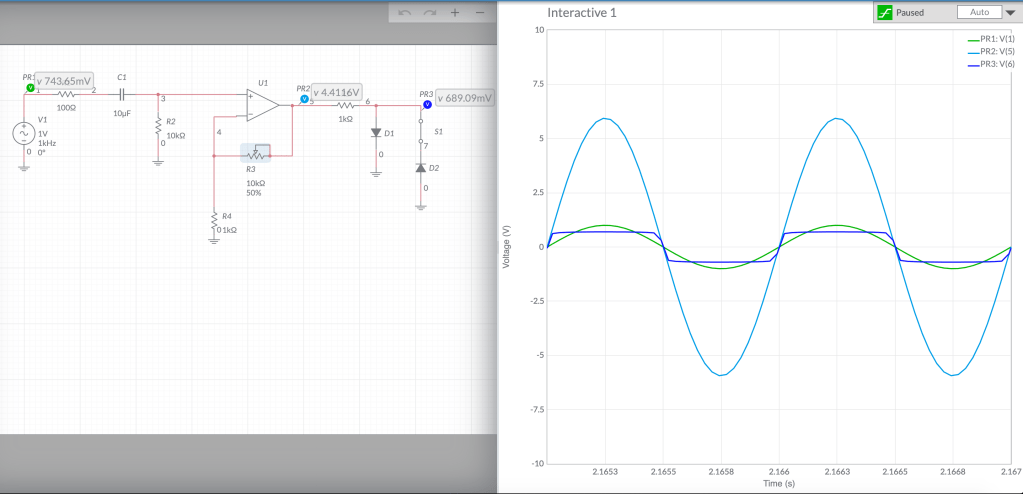Click the green trigger icon beside Paused

[x=885, y=12]
